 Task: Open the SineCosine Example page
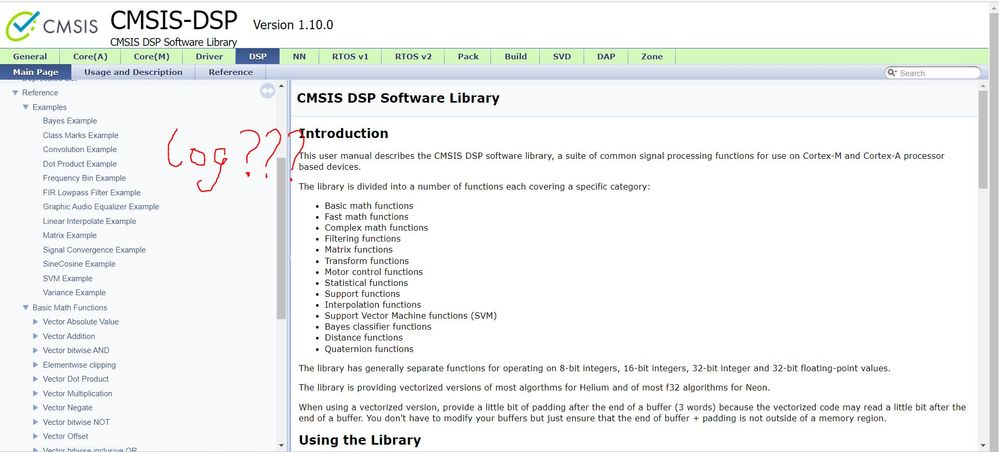point(79,264)
